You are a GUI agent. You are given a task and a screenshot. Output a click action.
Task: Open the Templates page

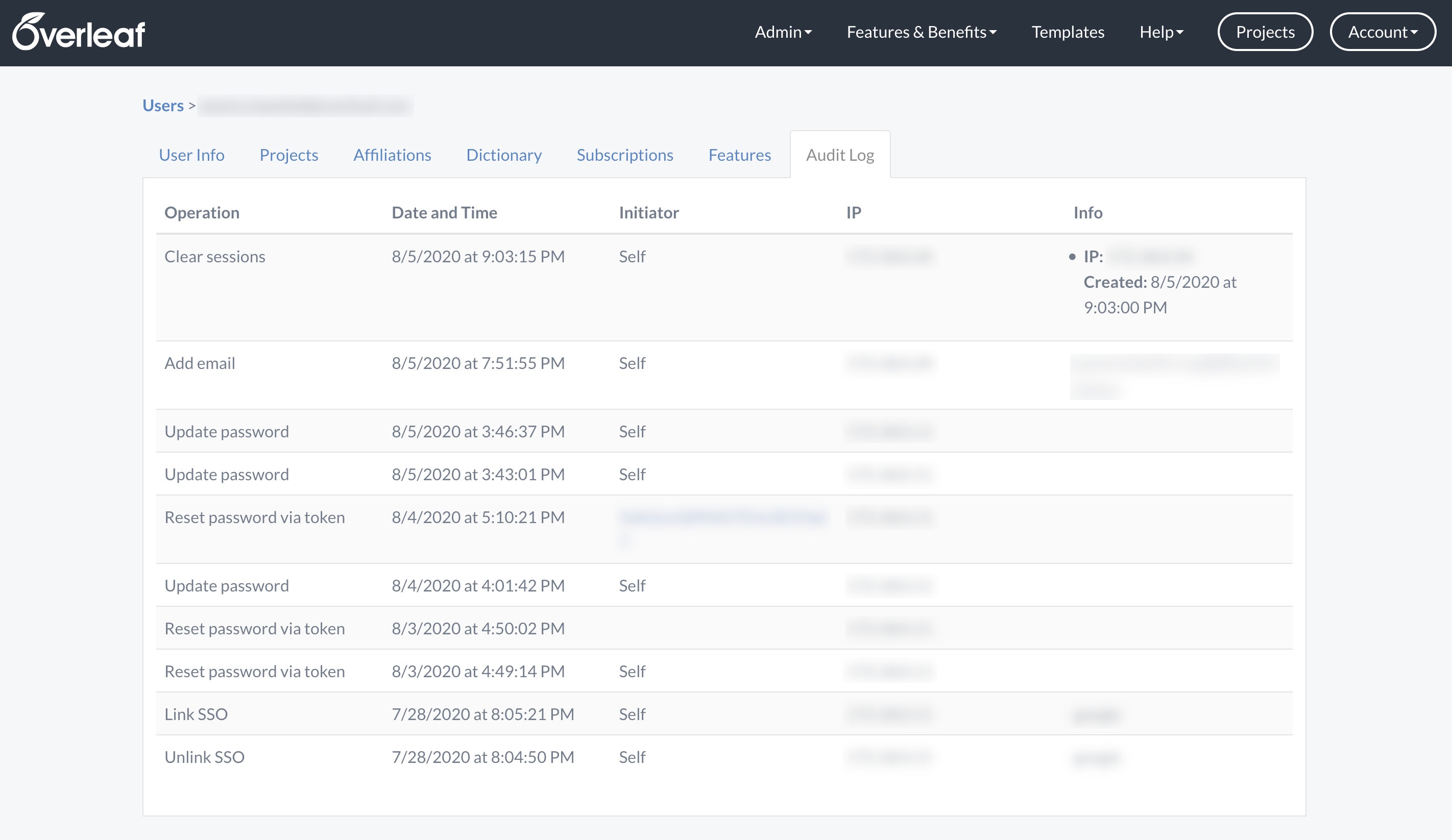(1068, 32)
